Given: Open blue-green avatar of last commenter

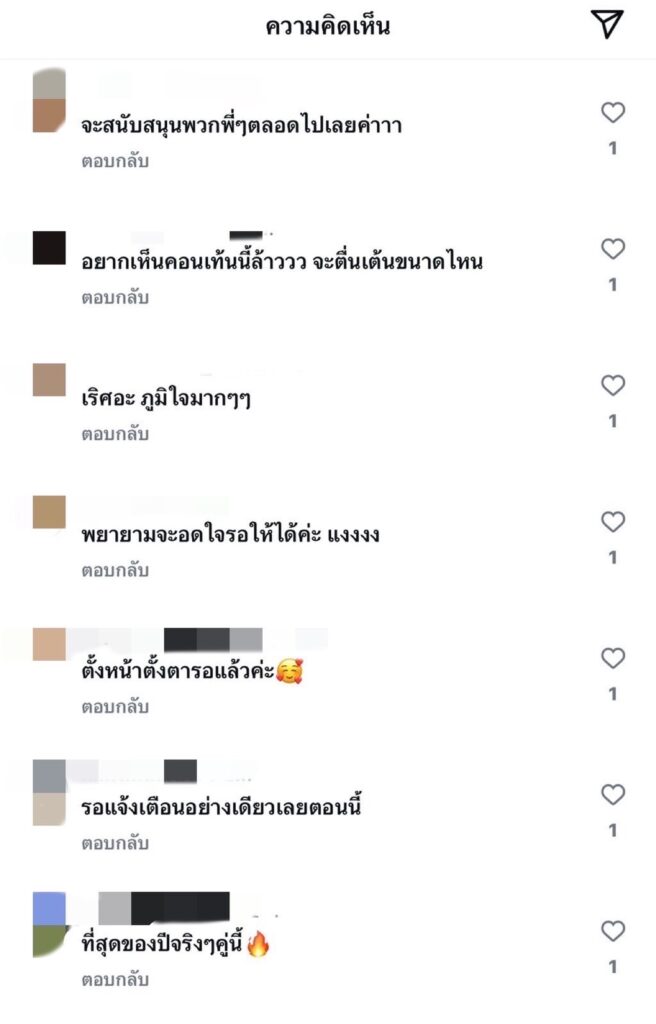Looking at the screenshot, I should [x=49, y=925].
